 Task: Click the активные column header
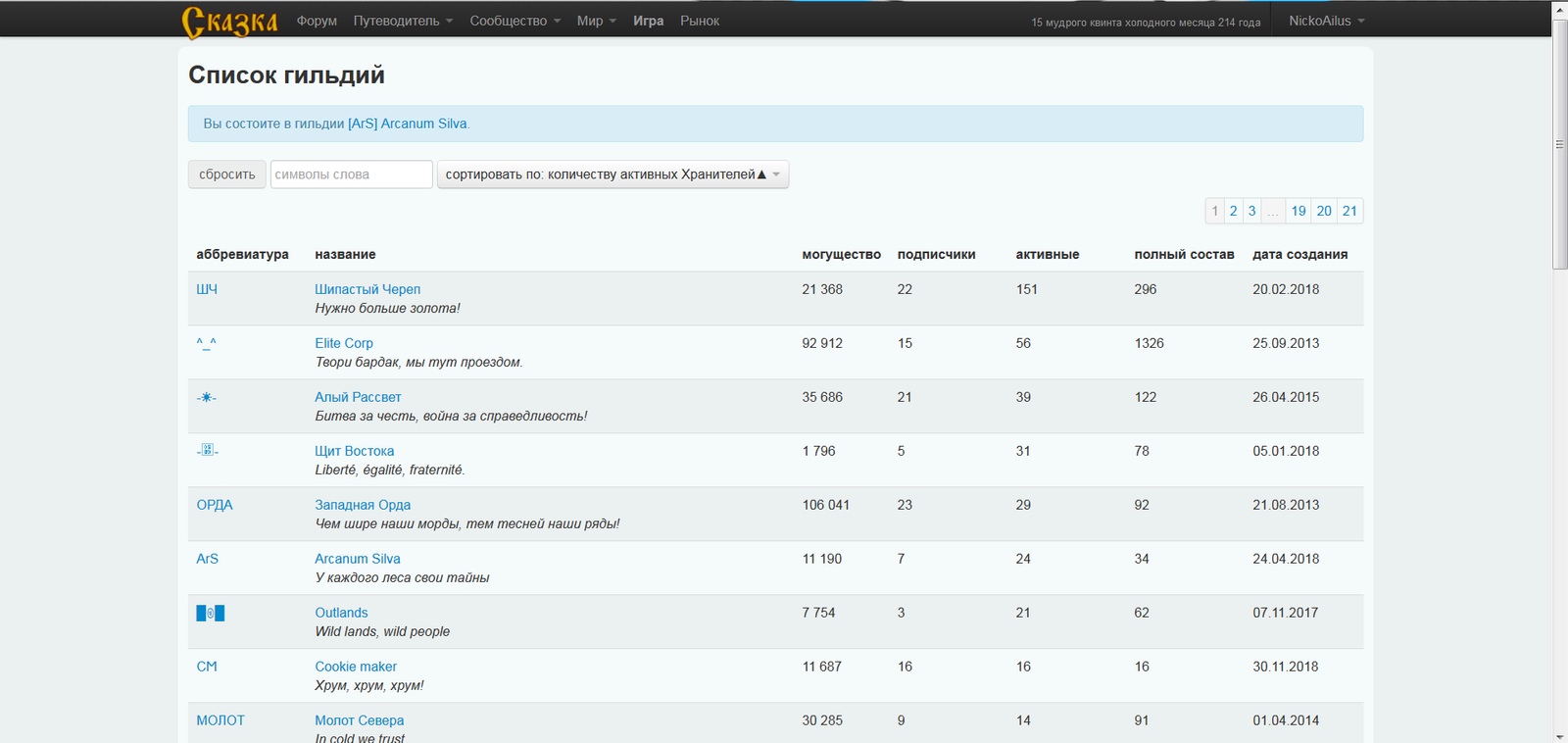[x=1048, y=254]
